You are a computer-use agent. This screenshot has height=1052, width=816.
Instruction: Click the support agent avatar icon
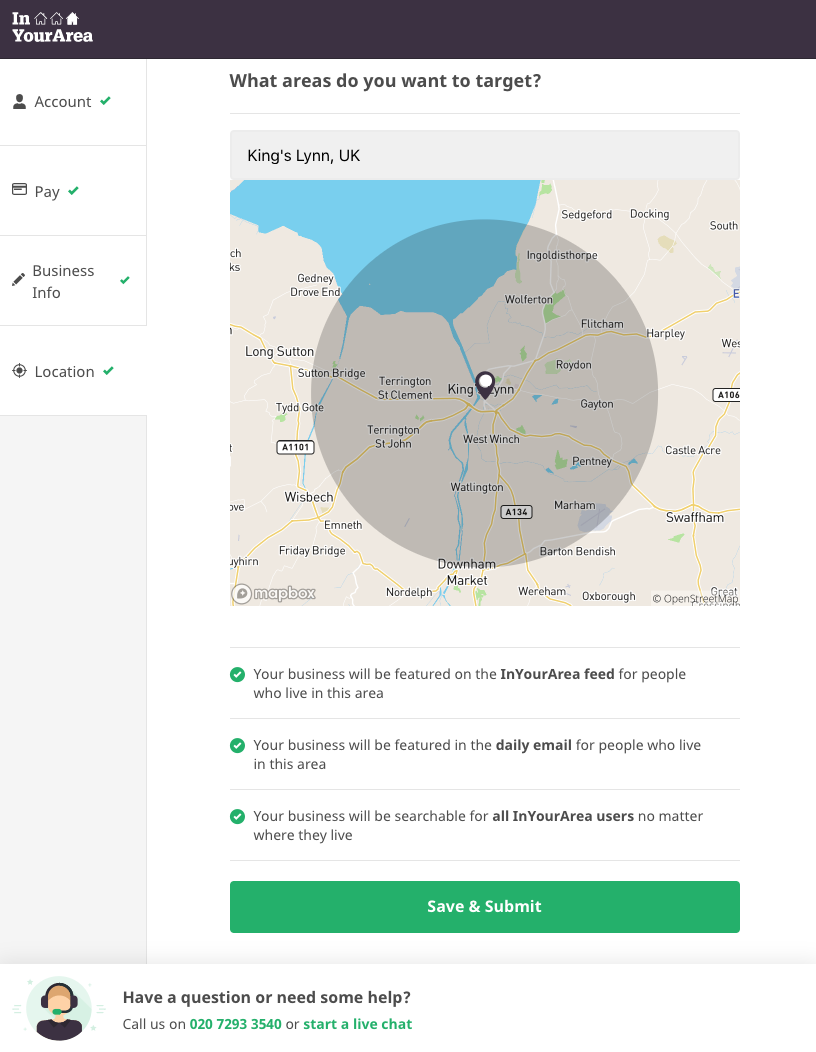pos(59,1008)
